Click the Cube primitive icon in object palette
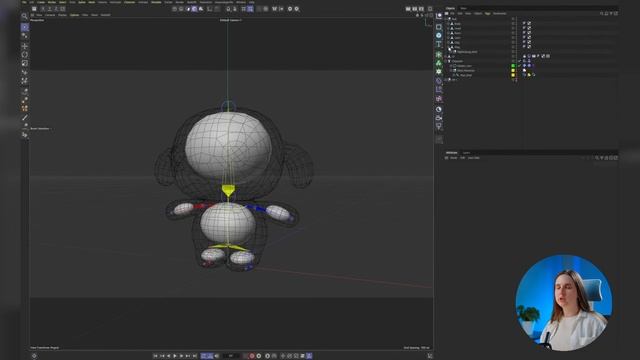 tap(439, 27)
